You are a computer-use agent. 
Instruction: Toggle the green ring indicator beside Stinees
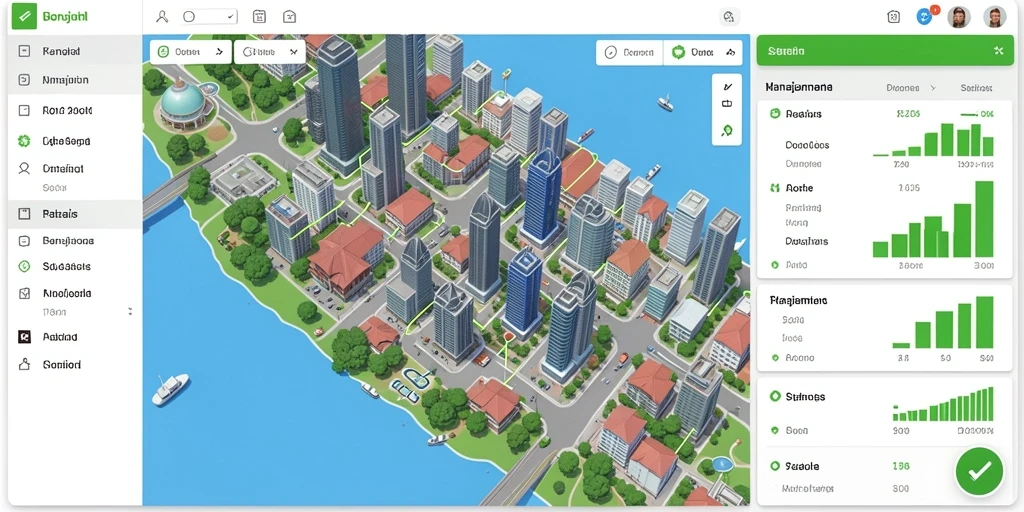point(775,396)
